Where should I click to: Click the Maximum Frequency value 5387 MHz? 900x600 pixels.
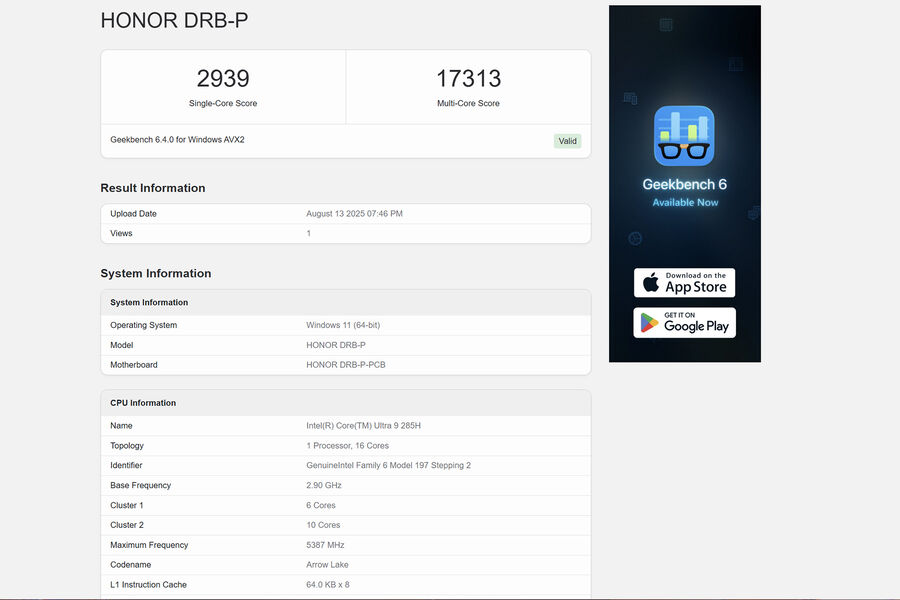point(325,545)
